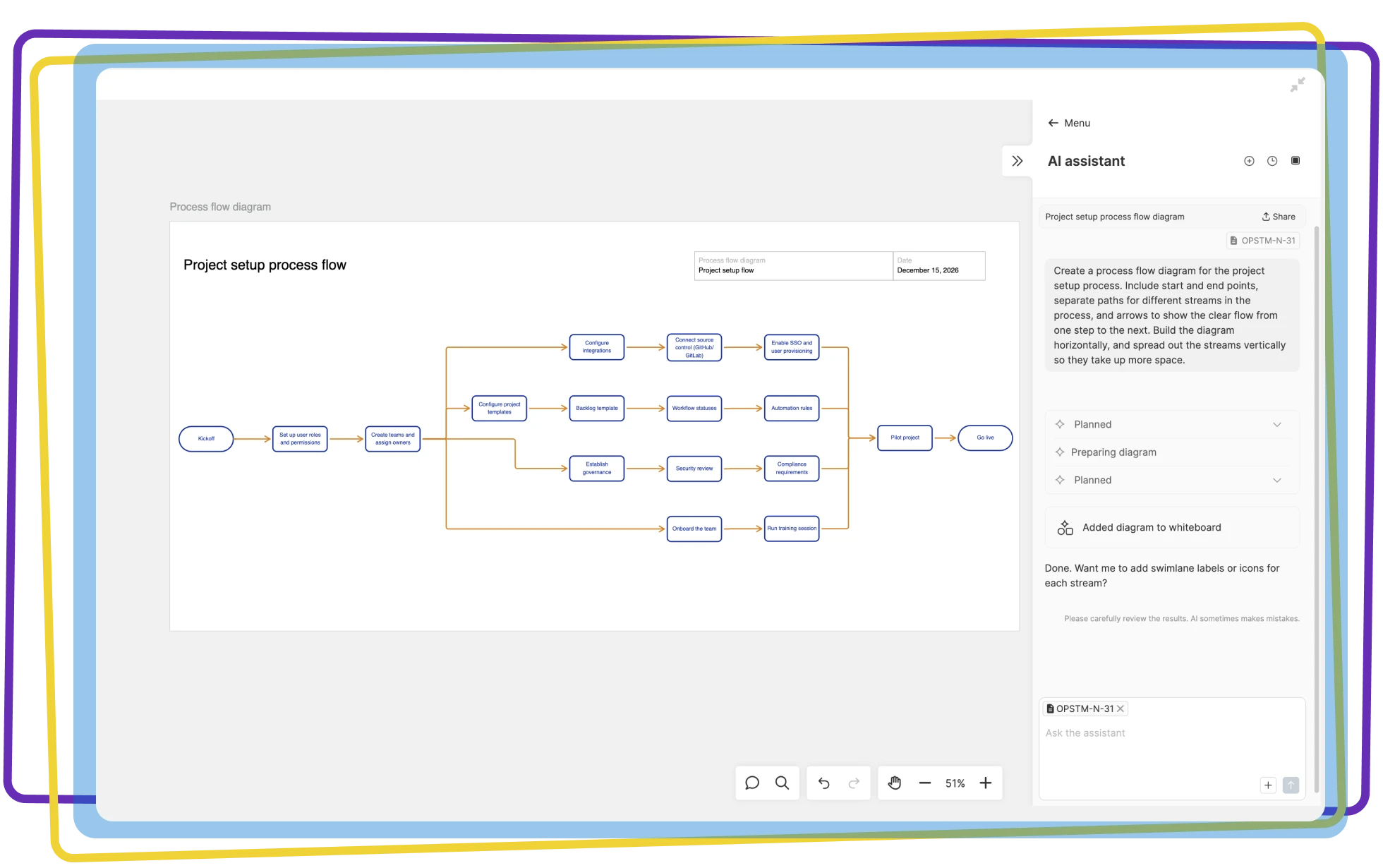Click the new chat plus icon

(x=1249, y=161)
